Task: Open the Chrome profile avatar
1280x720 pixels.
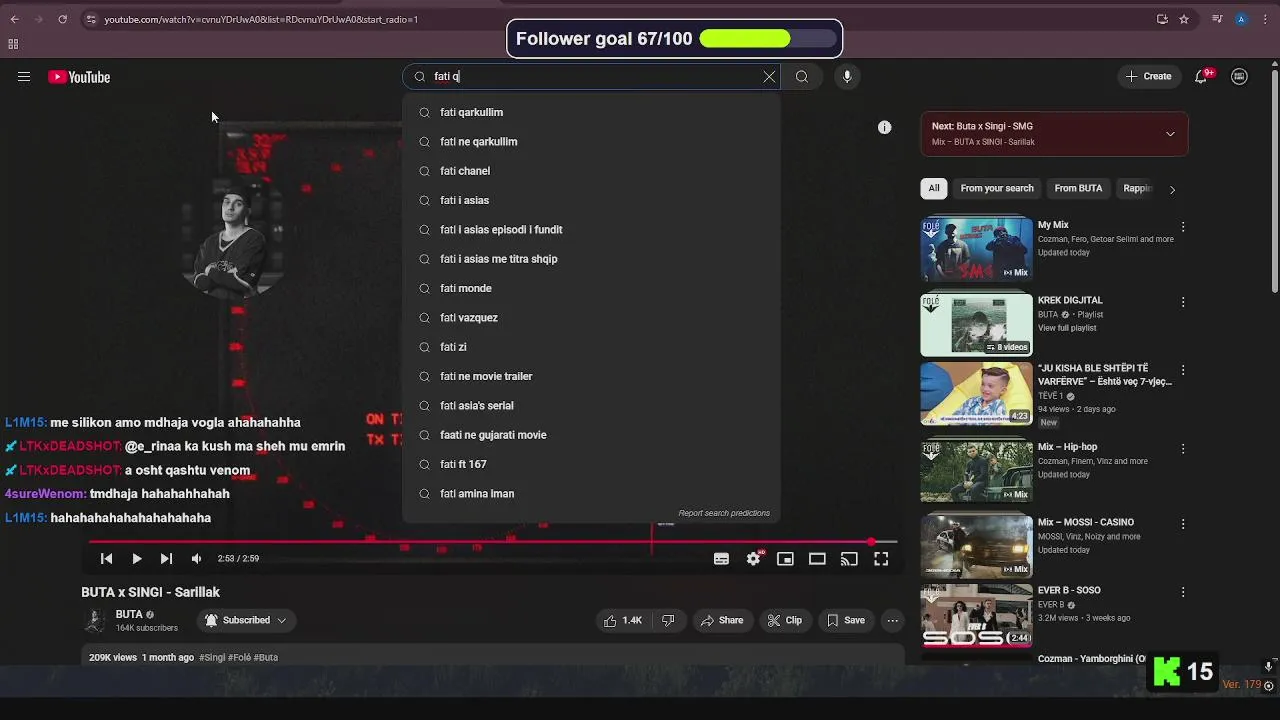Action: 1241,19
